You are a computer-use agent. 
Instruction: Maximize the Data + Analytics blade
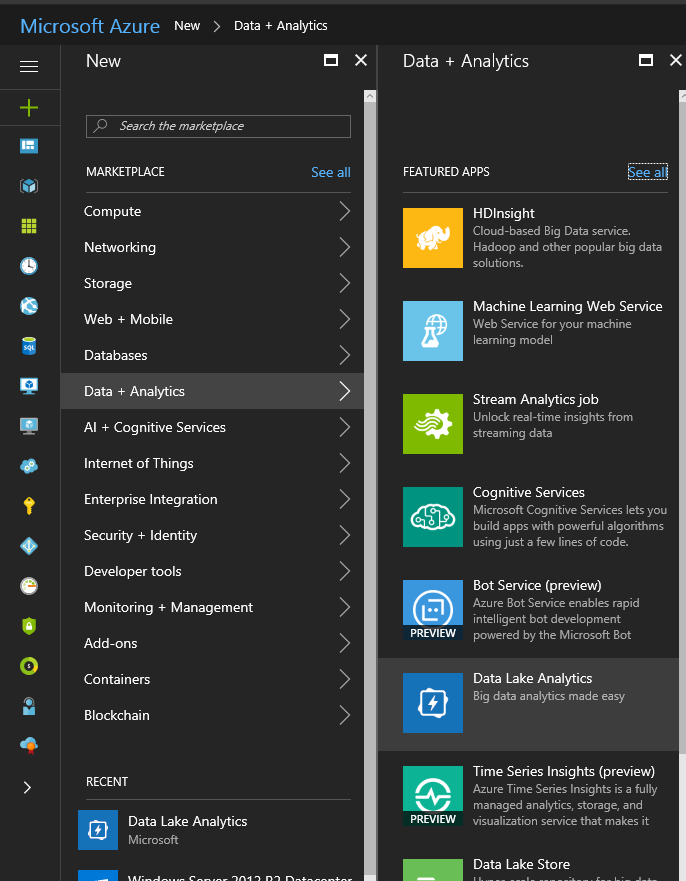point(646,60)
